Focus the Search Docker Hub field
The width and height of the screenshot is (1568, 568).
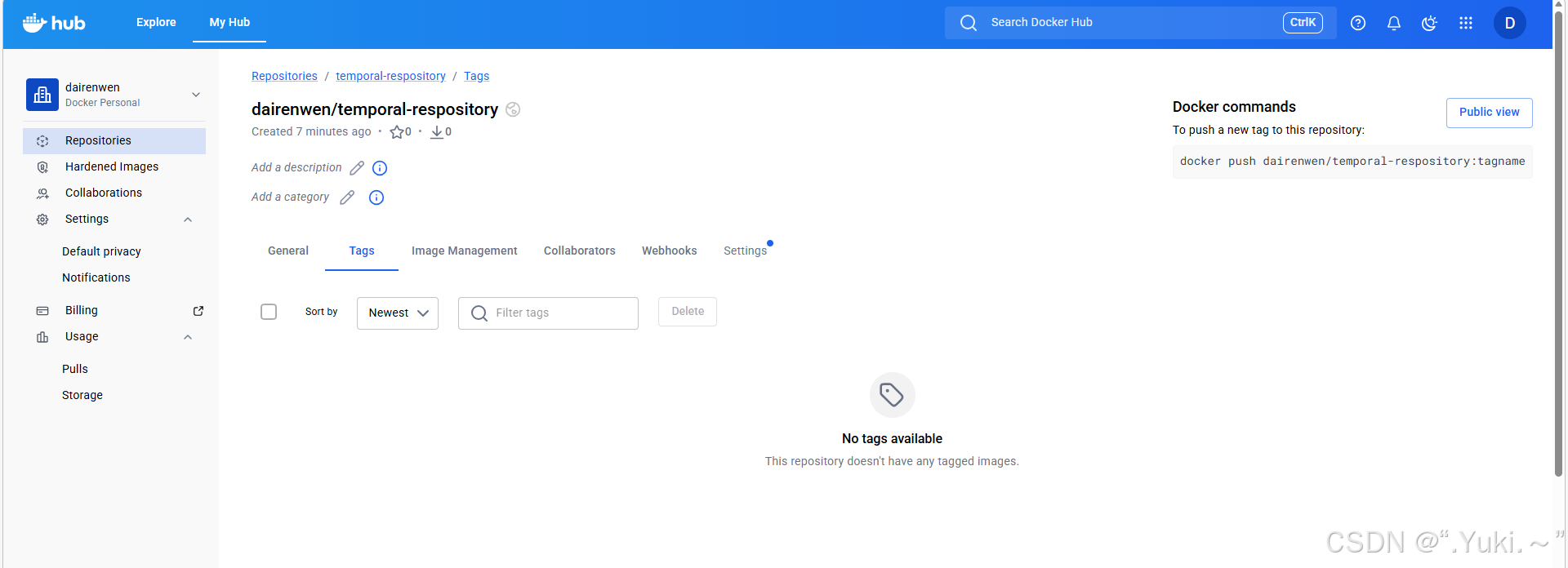(x=1141, y=23)
